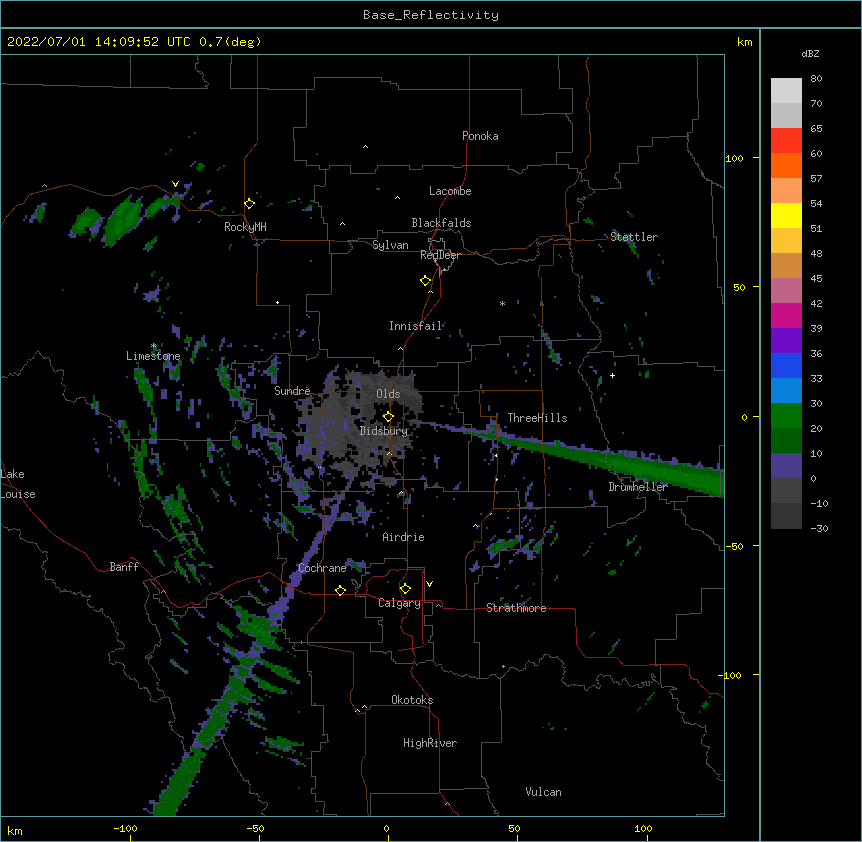This screenshot has width=862, height=842.
Task: Click the white plus marker northeast of ThreeHills
Action: [x=612, y=375]
